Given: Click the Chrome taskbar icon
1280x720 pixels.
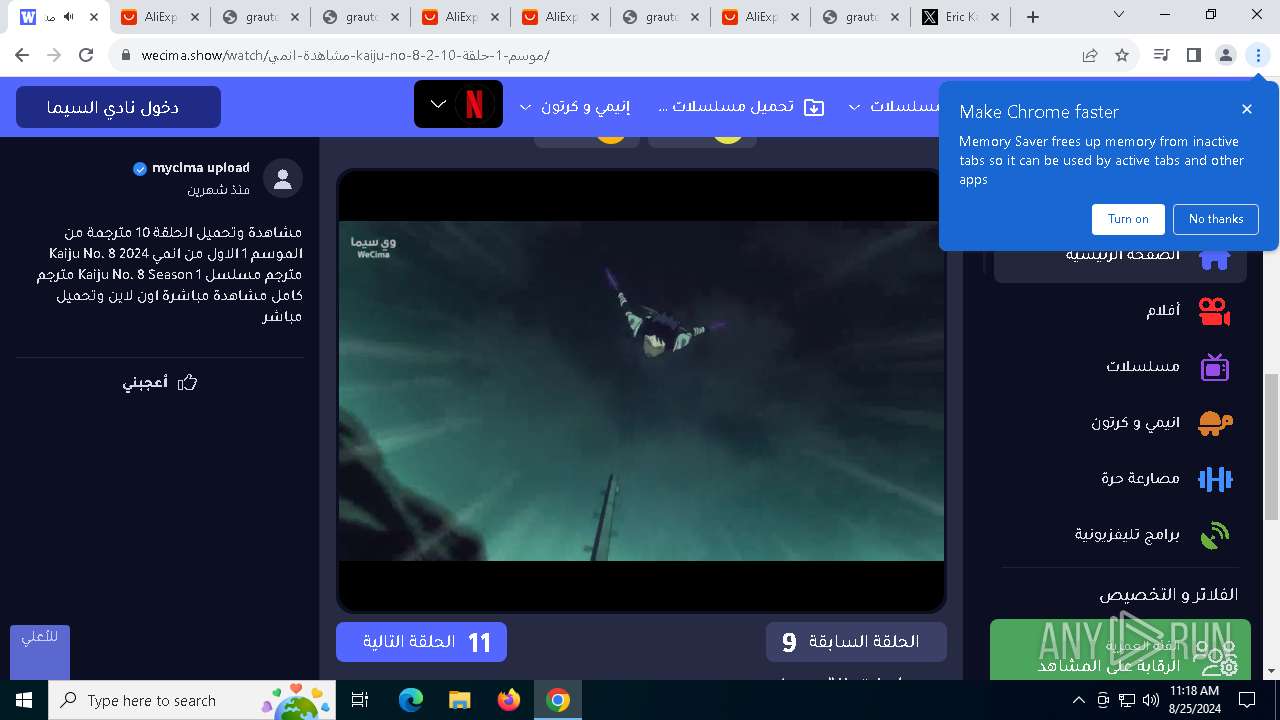Looking at the screenshot, I should click(558, 700).
